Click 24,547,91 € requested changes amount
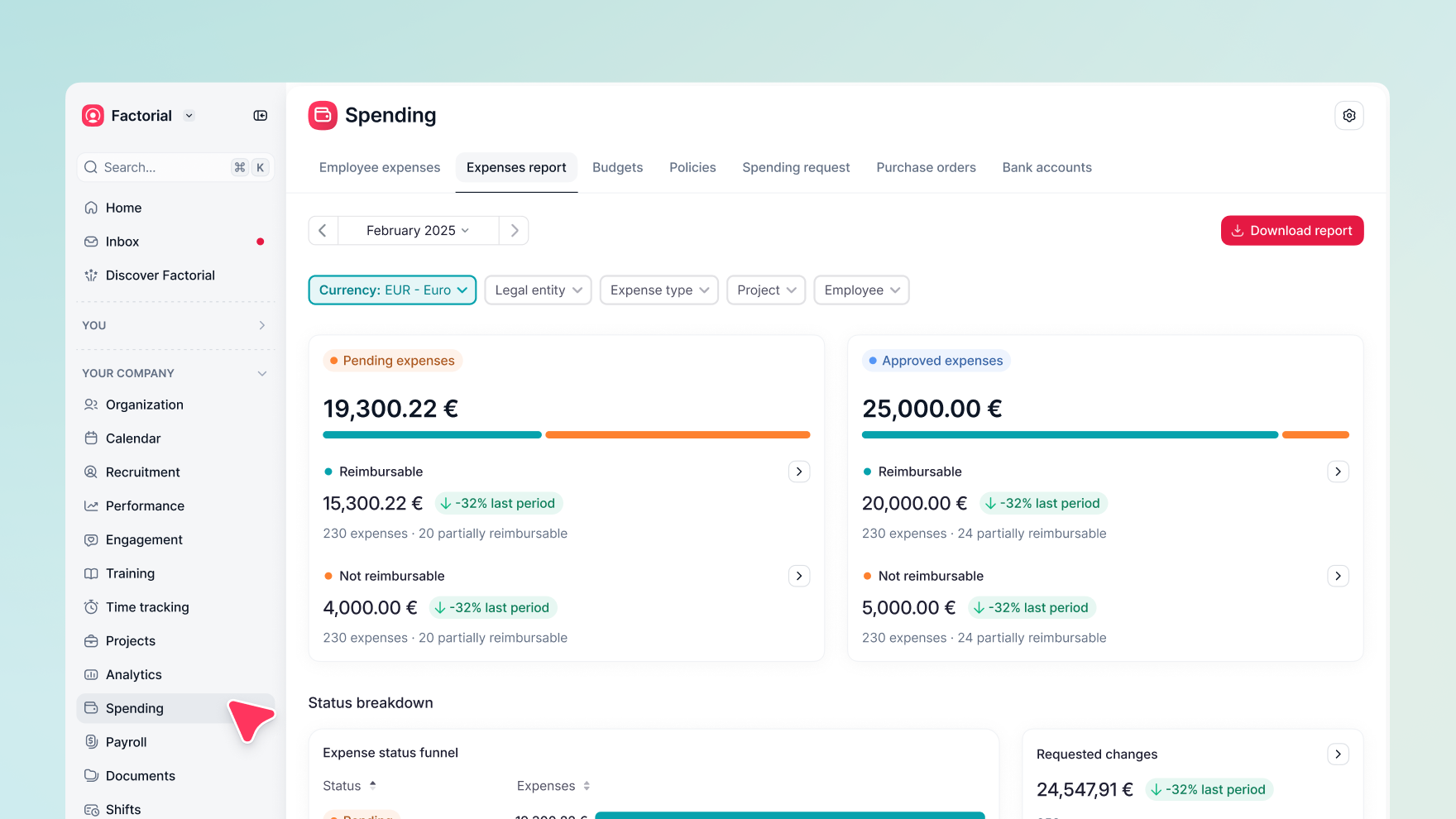 click(1085, 790)
